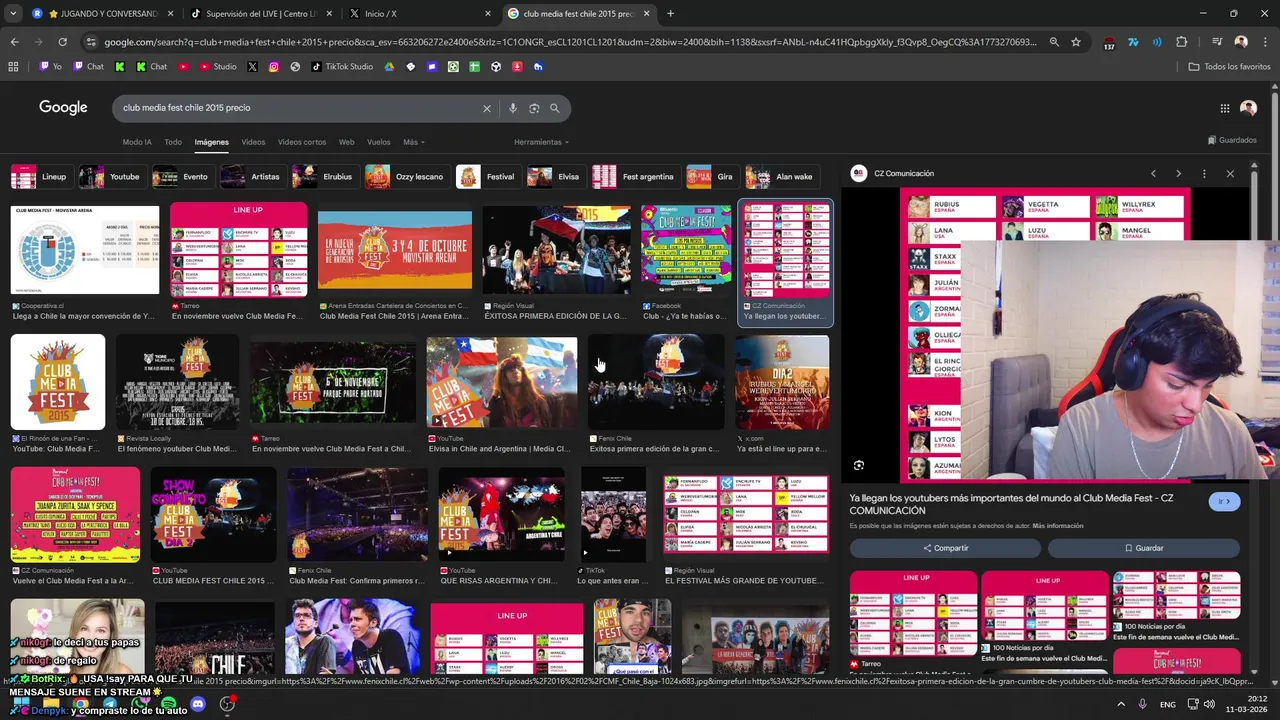Switch to the Web results tab
Screen dimensions: 1280x720
click(346, 142)
